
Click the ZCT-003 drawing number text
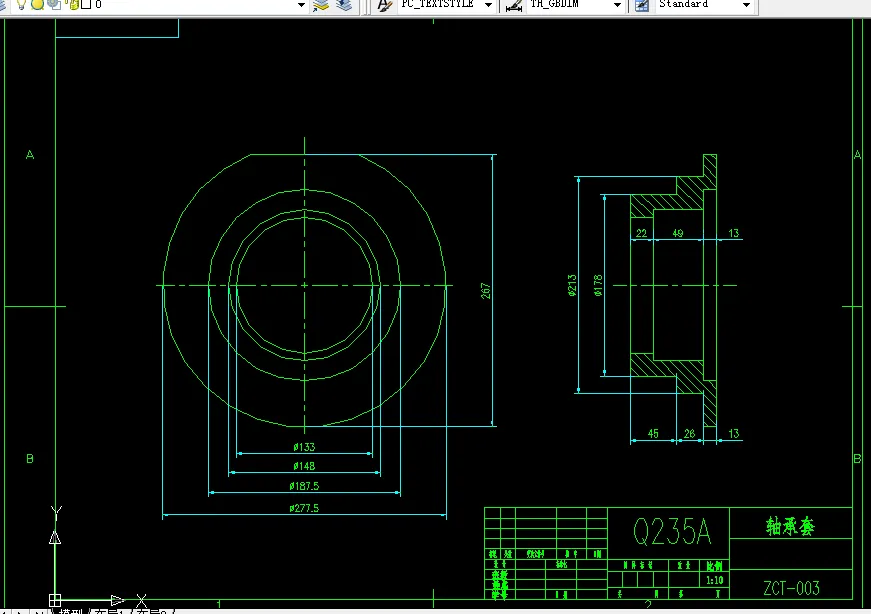(x=792, y=588)
